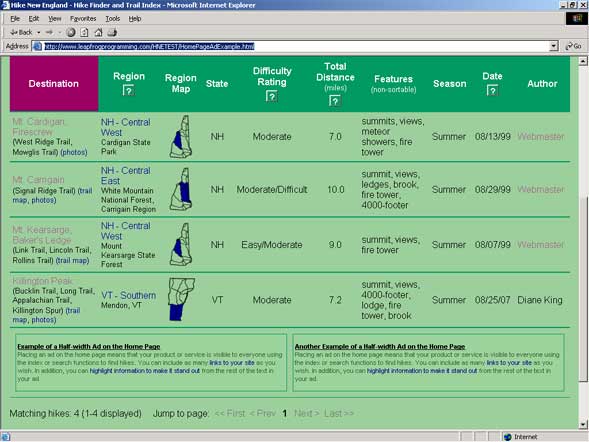Click the Internet zone status bar icon

pyautogui.click(x=508, y=437)
